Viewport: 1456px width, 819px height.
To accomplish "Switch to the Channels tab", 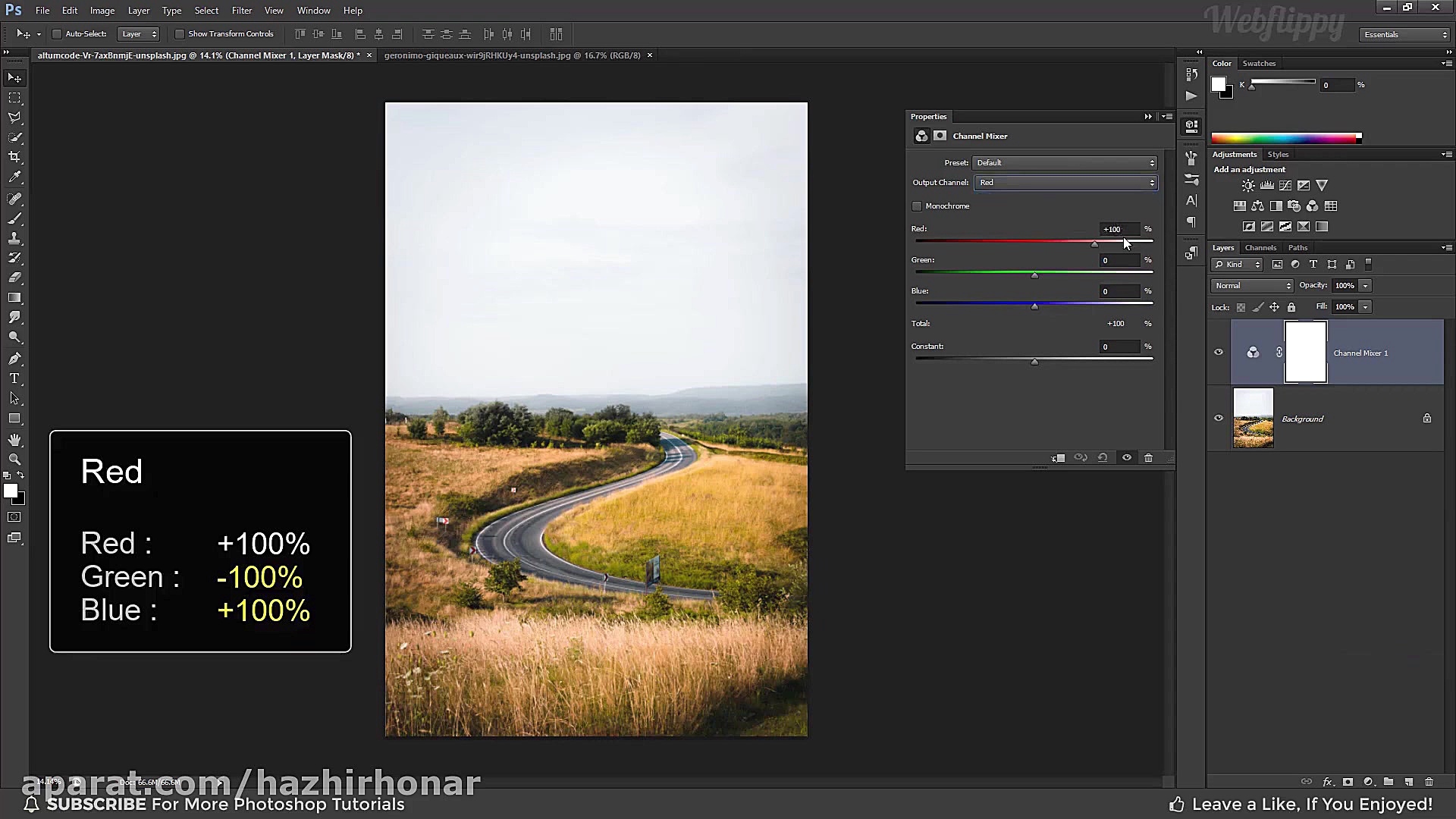I will 1260,248.
